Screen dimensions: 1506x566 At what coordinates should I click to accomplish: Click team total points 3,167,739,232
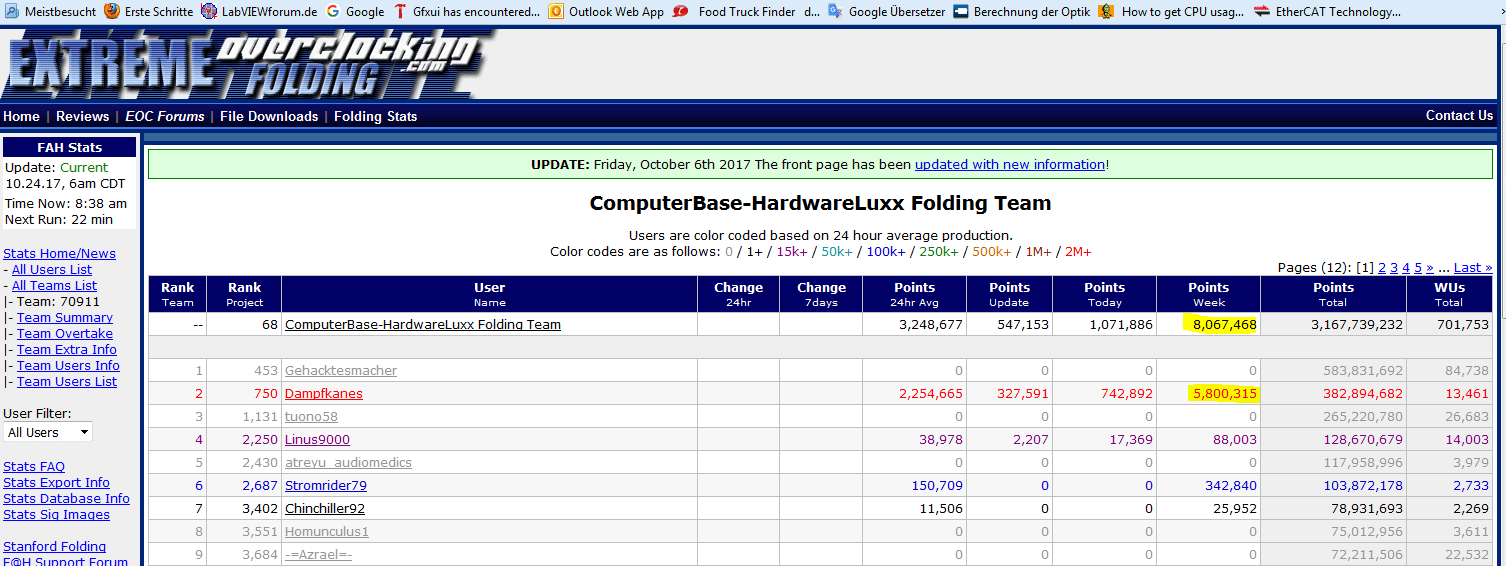coord(1357,324)
